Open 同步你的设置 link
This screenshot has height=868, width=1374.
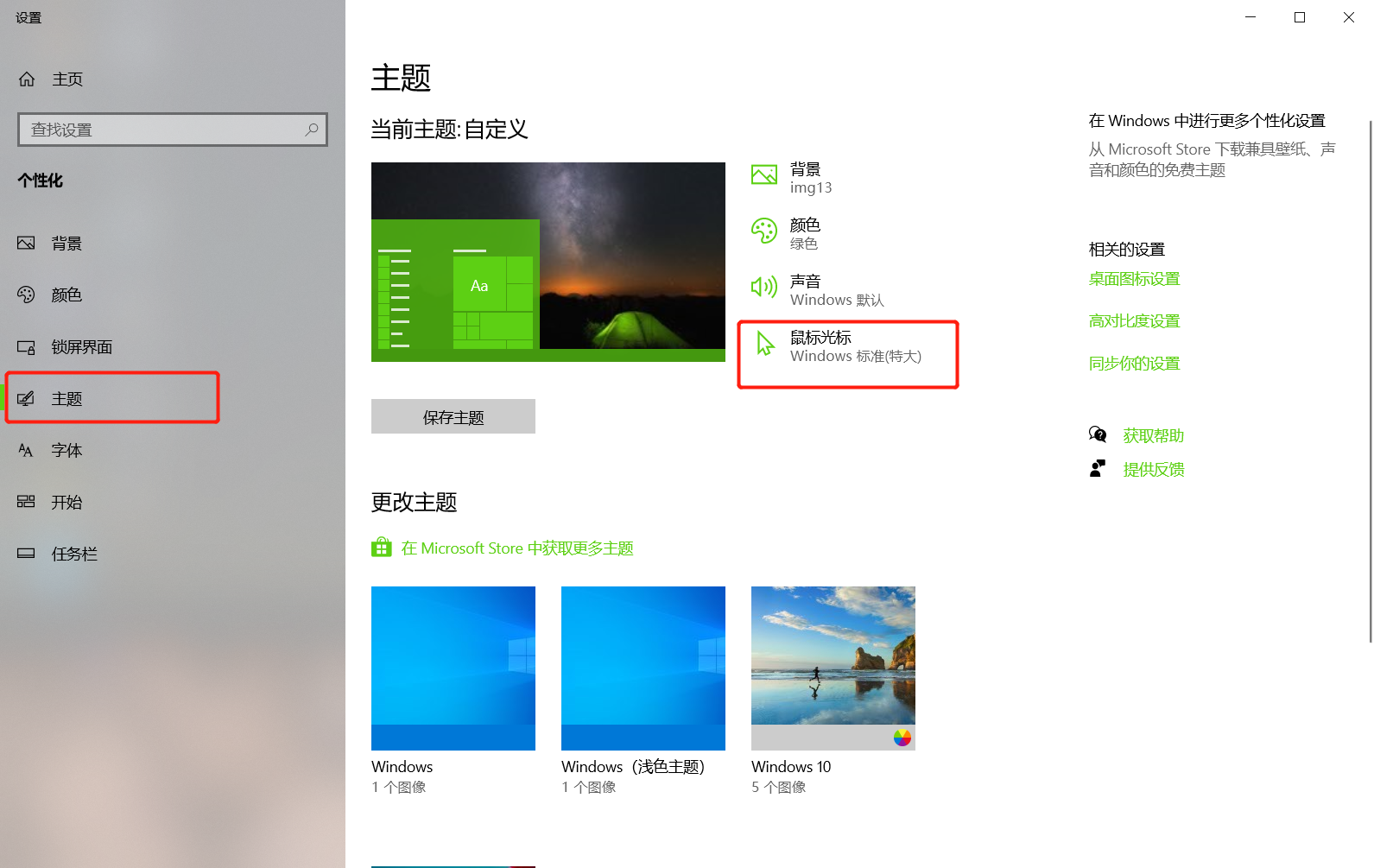(x=1134, y=364)
